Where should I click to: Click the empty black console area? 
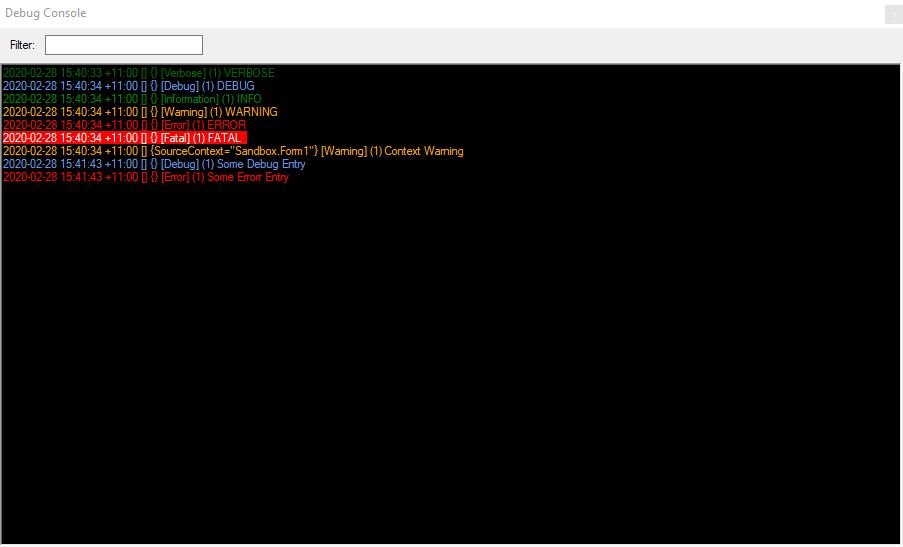coord(450,360)
